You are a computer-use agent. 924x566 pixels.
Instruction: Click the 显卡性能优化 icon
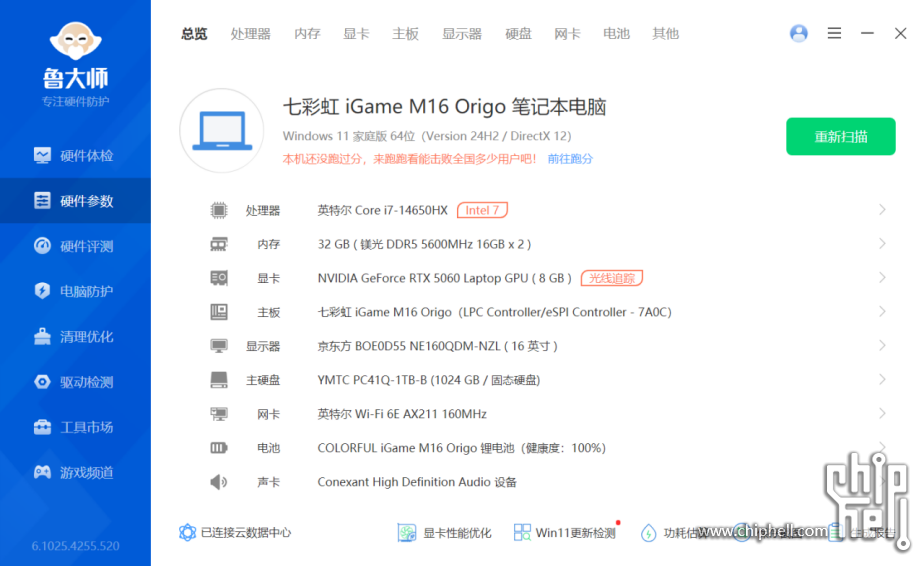point(407,533)
